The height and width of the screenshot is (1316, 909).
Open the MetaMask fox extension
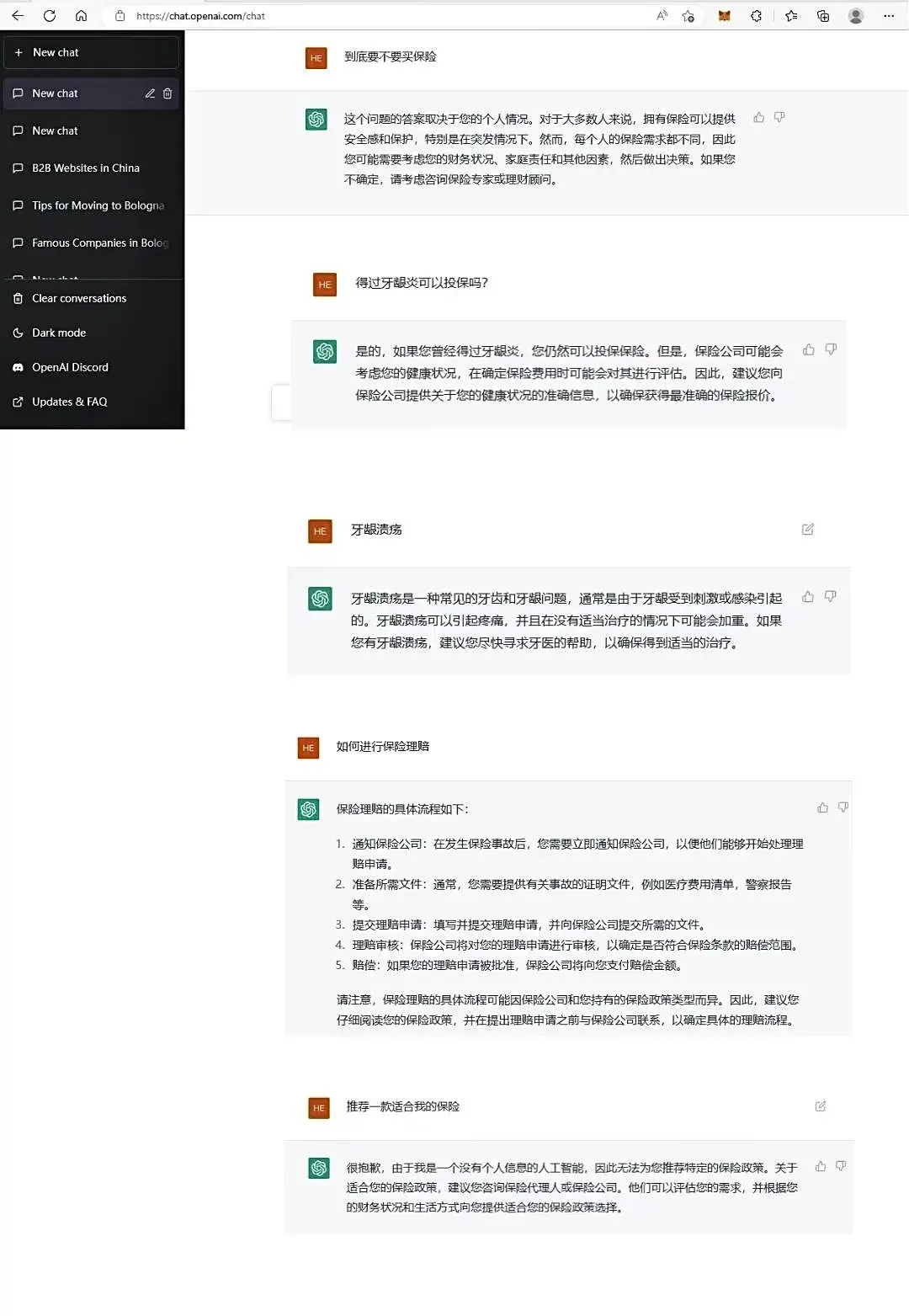coord(724,15)
